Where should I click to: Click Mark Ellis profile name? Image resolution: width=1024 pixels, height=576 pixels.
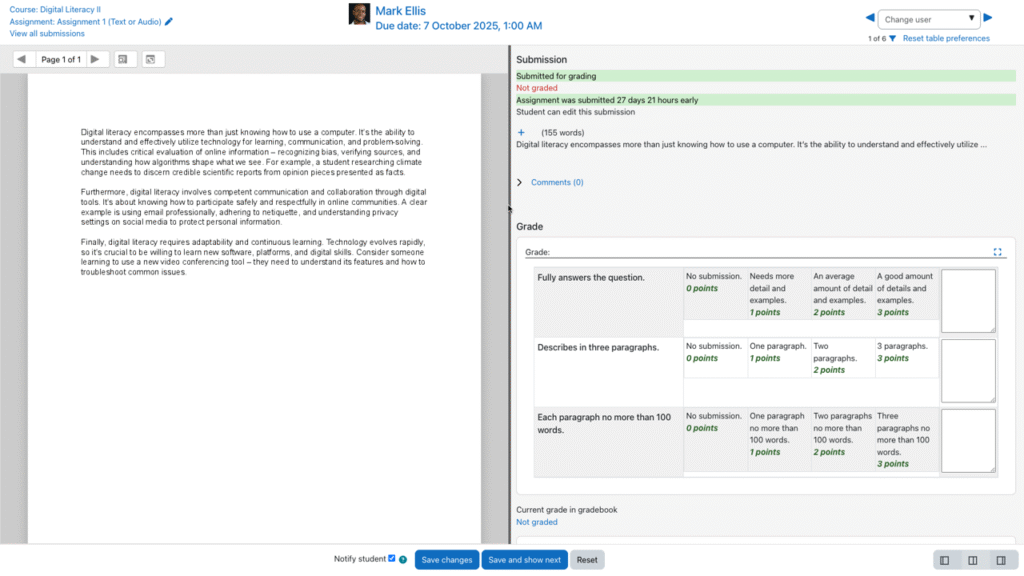pyautogui.click(x=400, y=11)
